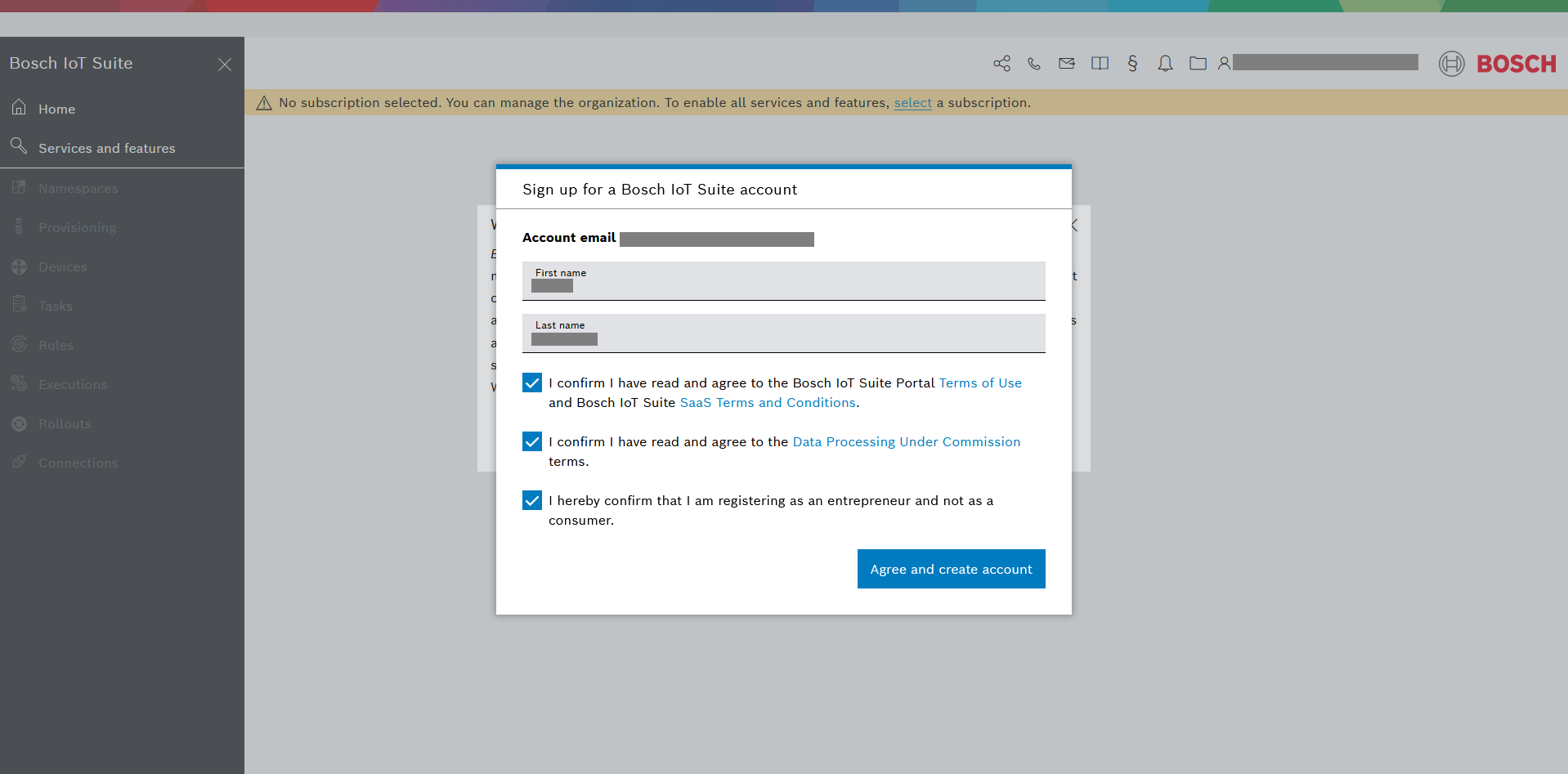Select Devices in the sidebar

(x=122, y=266)
